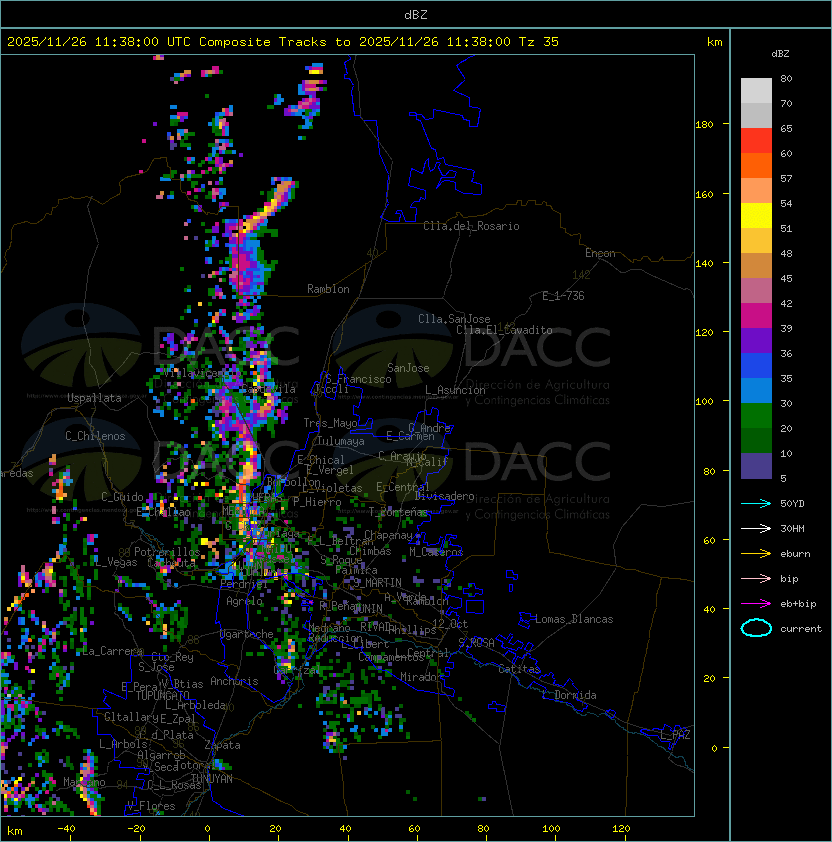Click the 'V_Flores' map label
The image size is (832, 842).
point(151,807)
